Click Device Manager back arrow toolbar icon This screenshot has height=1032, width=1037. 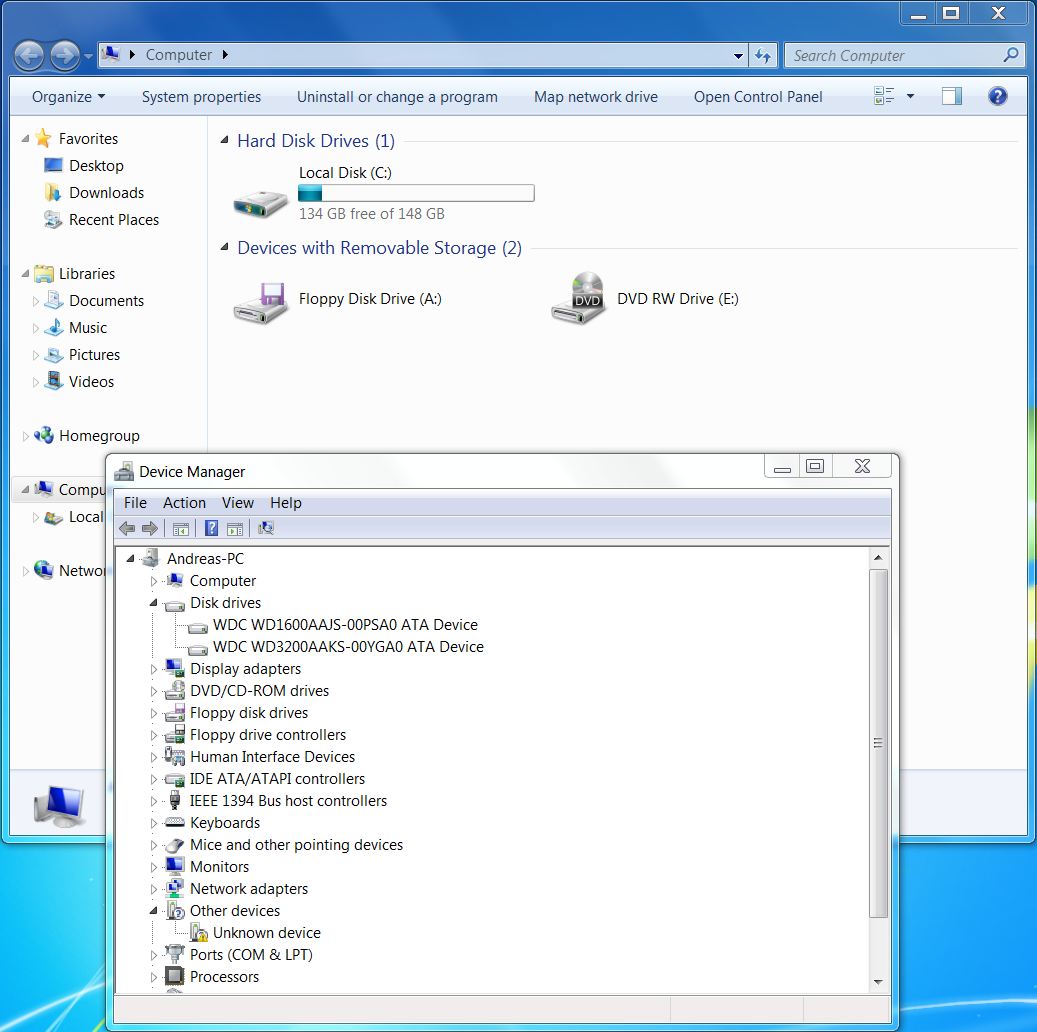(x=127, y=528)
